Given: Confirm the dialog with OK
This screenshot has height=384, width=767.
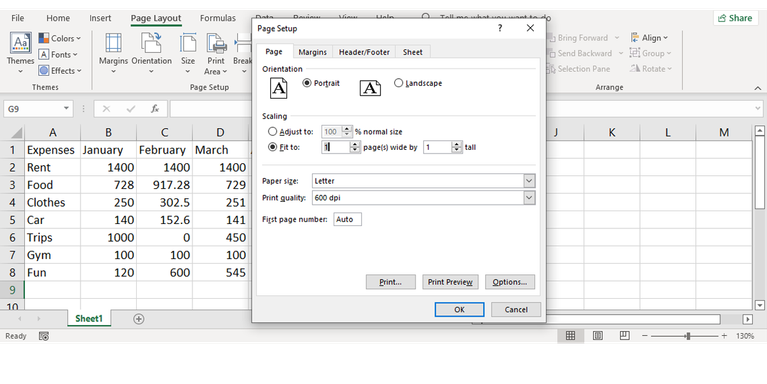Looking at the screenshot, I should point(459,309).
